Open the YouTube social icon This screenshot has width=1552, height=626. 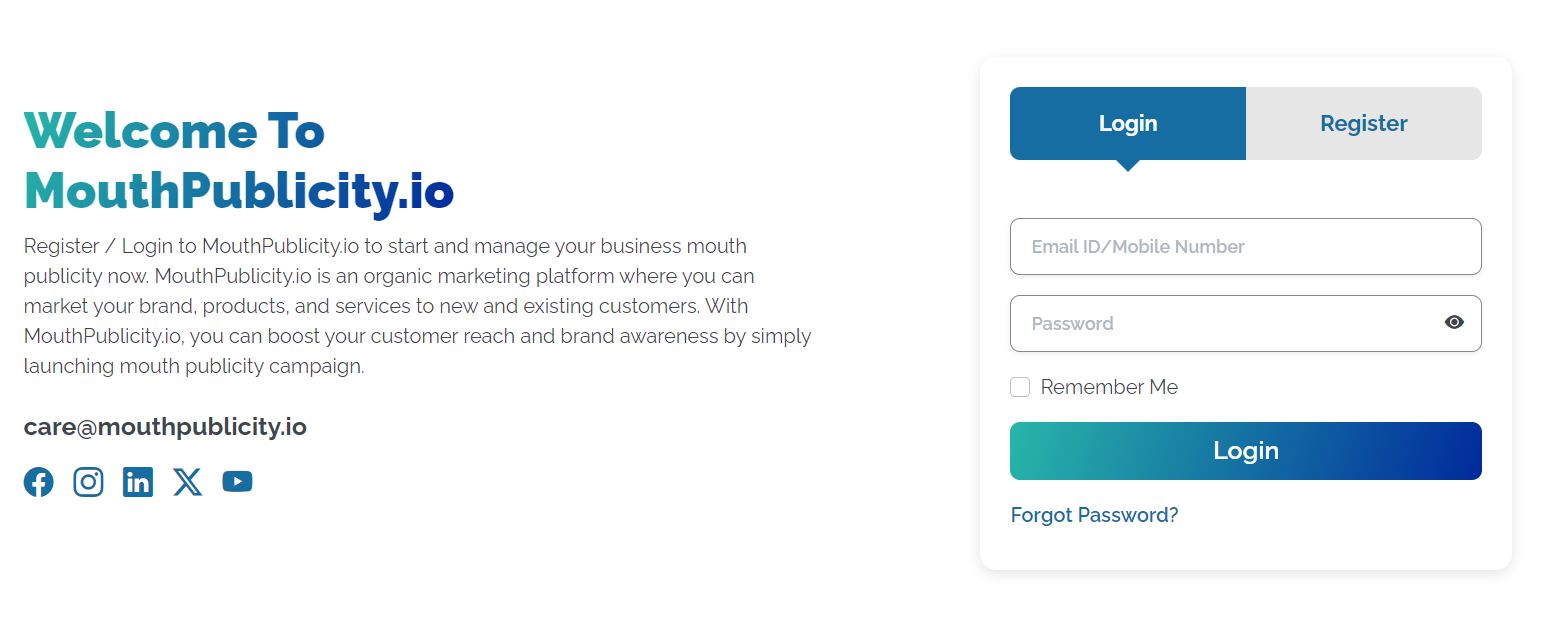[x=237, y=482]
